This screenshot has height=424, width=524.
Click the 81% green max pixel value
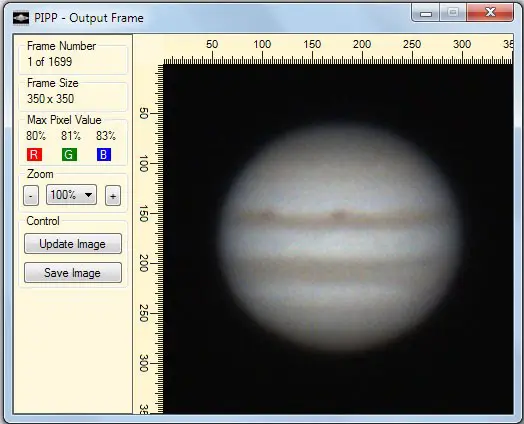71,136
